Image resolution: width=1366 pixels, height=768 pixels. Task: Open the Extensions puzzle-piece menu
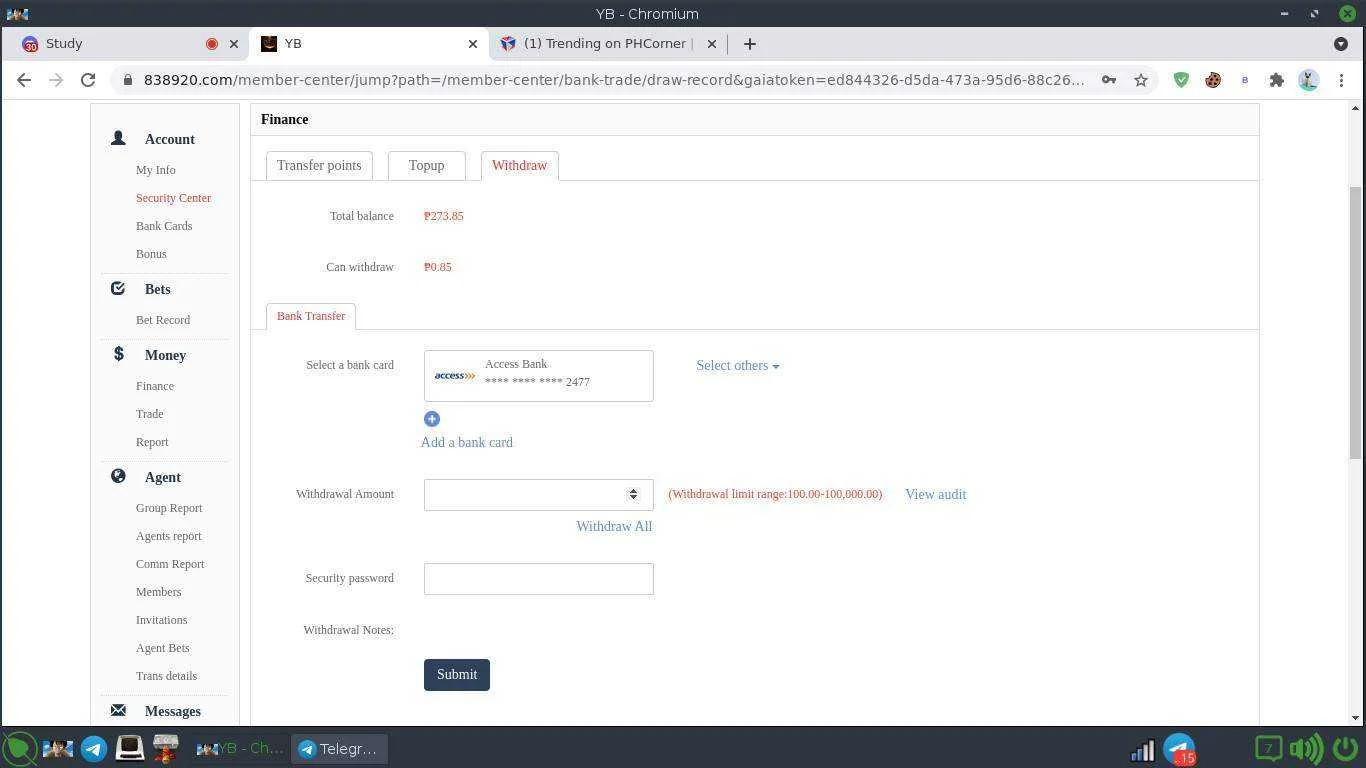click(x=1277, y=80)
